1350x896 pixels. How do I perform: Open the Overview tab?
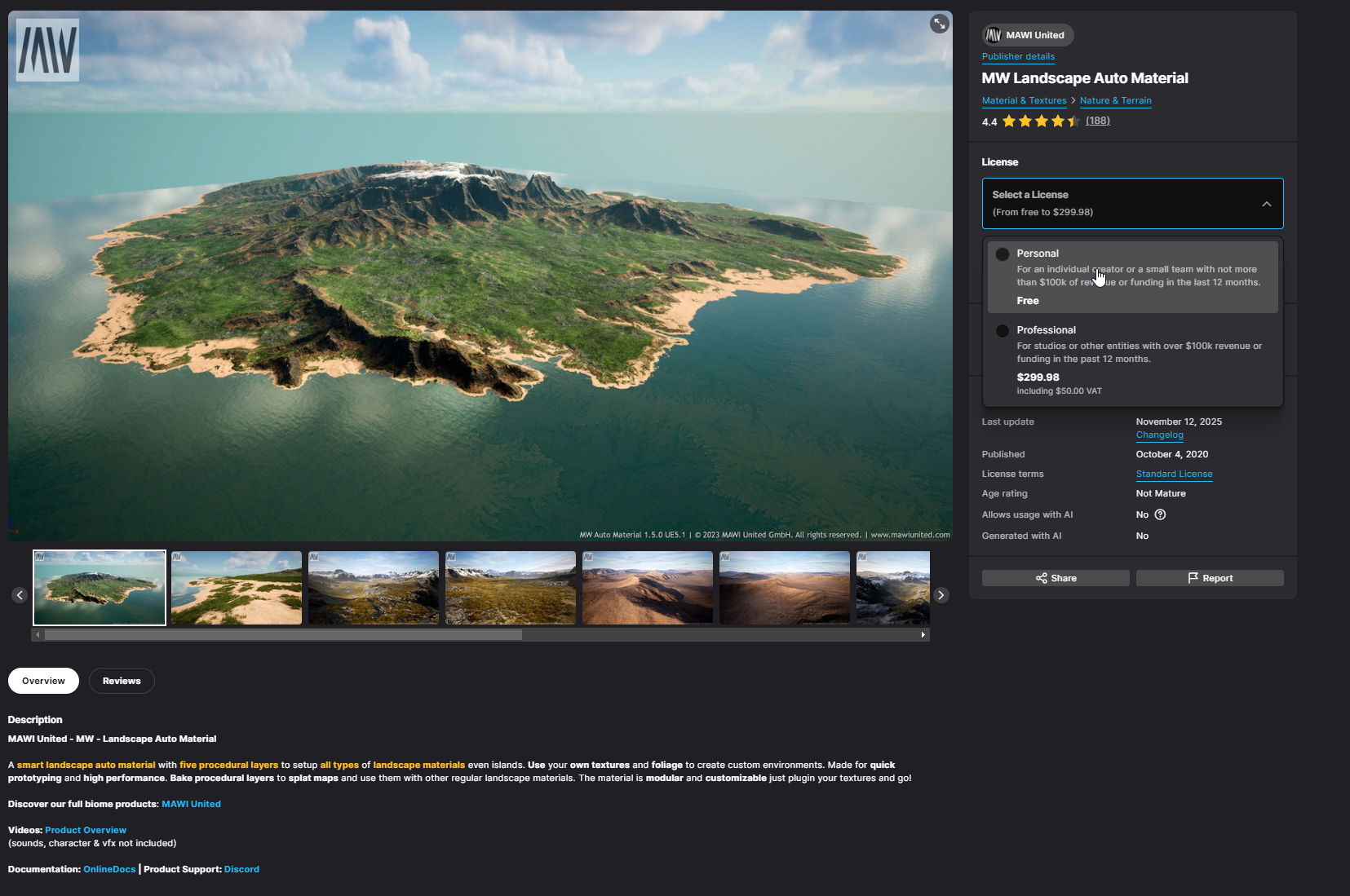pos(43,681)
